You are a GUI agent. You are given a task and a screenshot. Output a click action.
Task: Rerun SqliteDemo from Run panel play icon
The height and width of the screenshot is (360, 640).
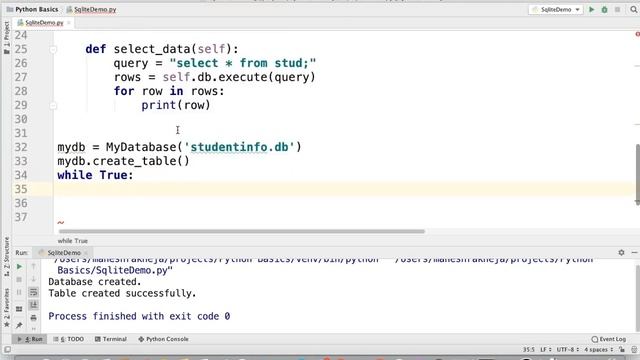19,267
